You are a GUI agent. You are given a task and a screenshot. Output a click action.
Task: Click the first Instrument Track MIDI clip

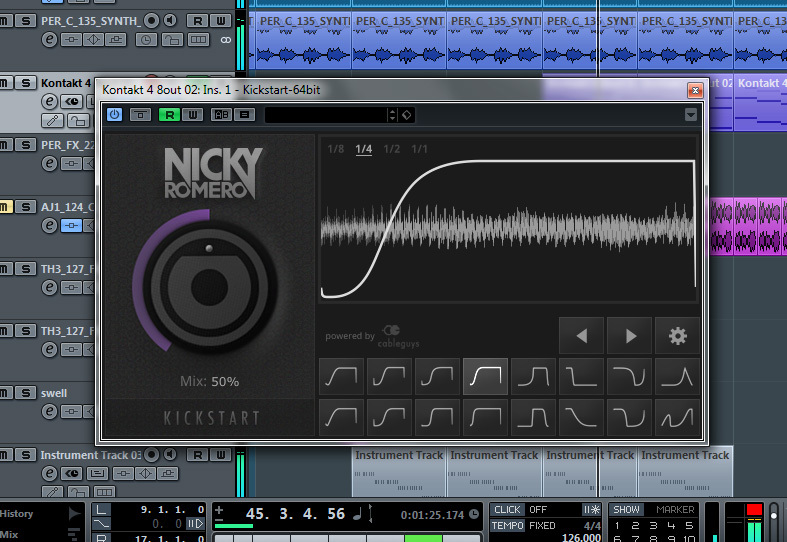pyautogui.click(x=399, y=472)
